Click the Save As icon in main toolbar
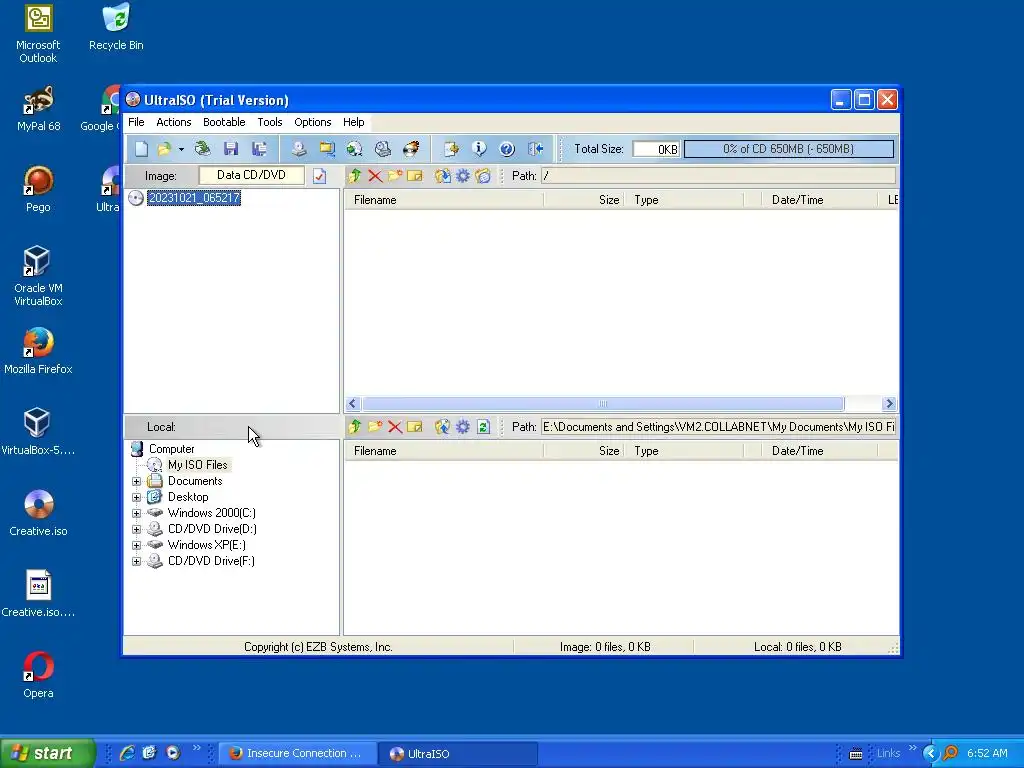The height and width of the screenshot is (768, 1024). pyautogui.click(x=259, y=149)
